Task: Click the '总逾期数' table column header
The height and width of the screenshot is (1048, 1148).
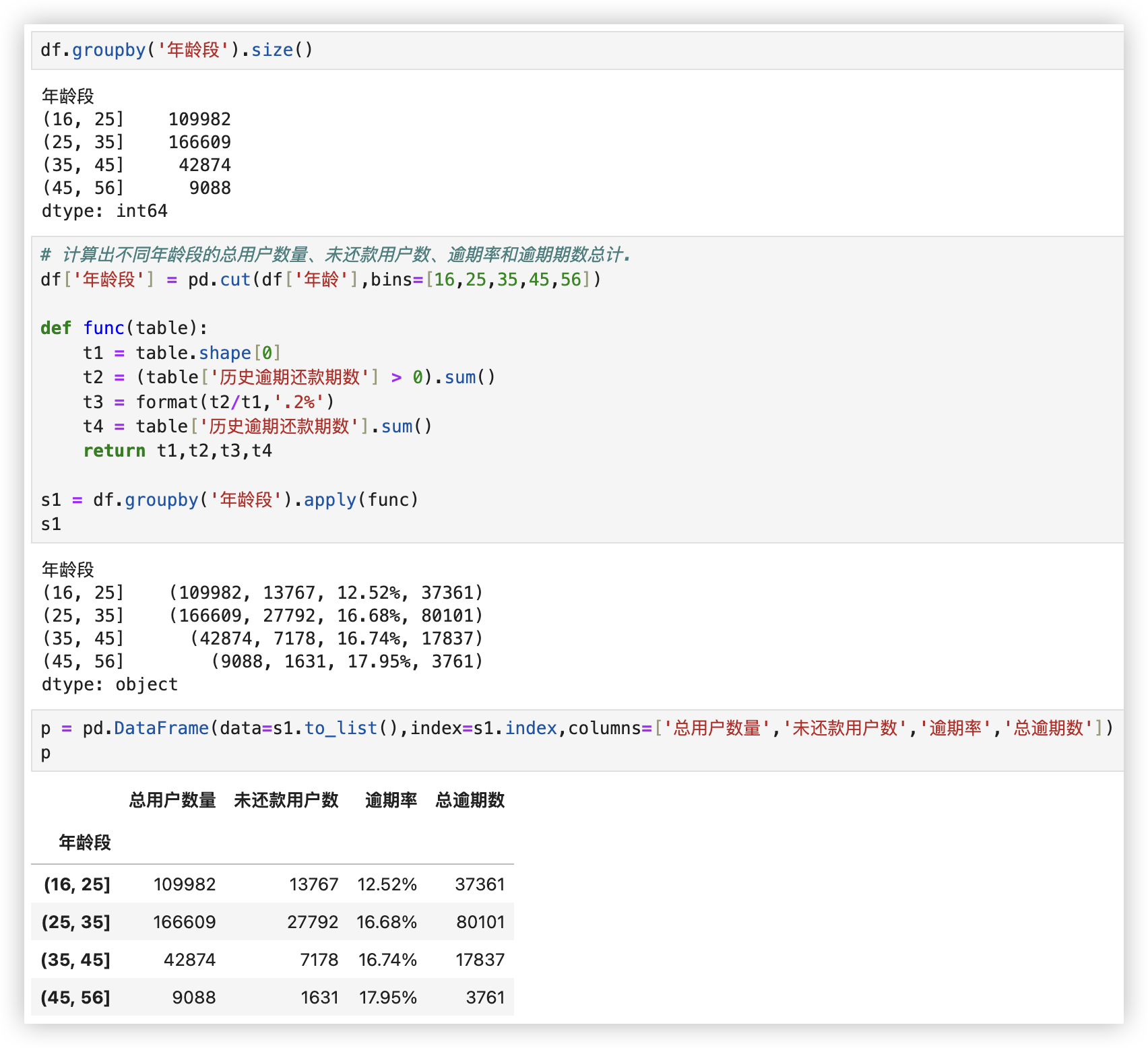Action: pyautogui.click(x=470, y=800)
